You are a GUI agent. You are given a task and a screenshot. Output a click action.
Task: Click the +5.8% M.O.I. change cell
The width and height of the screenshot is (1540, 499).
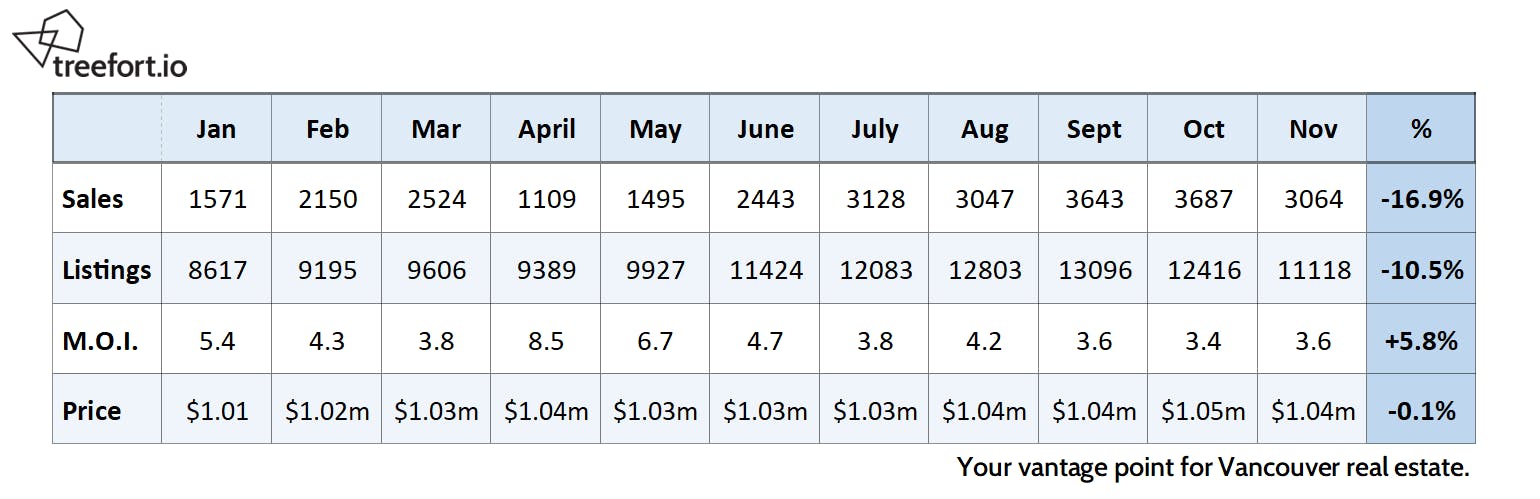point(1421,341)
